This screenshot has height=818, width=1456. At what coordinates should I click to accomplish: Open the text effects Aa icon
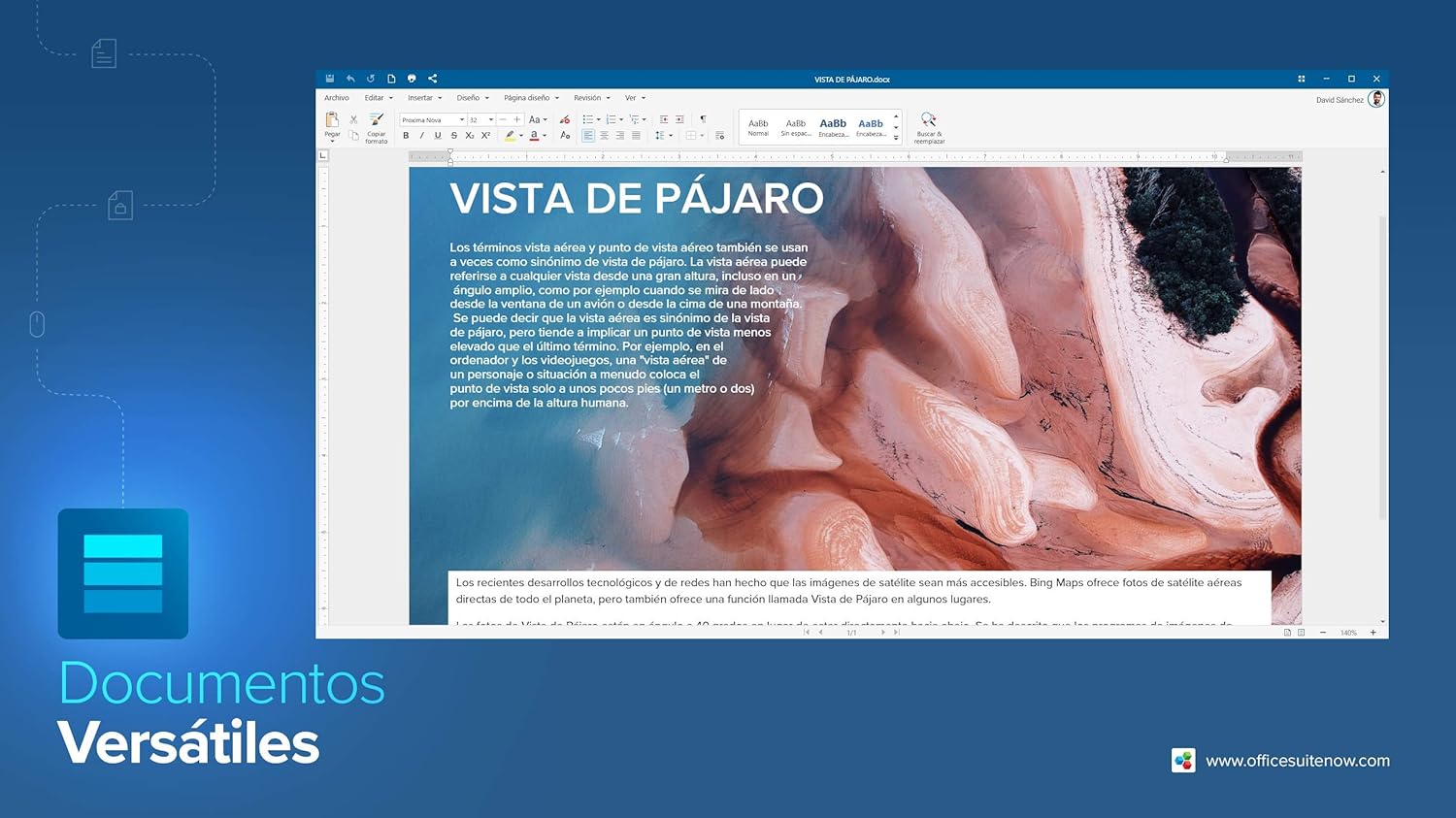pyautogui.click(x=565, y=136)
